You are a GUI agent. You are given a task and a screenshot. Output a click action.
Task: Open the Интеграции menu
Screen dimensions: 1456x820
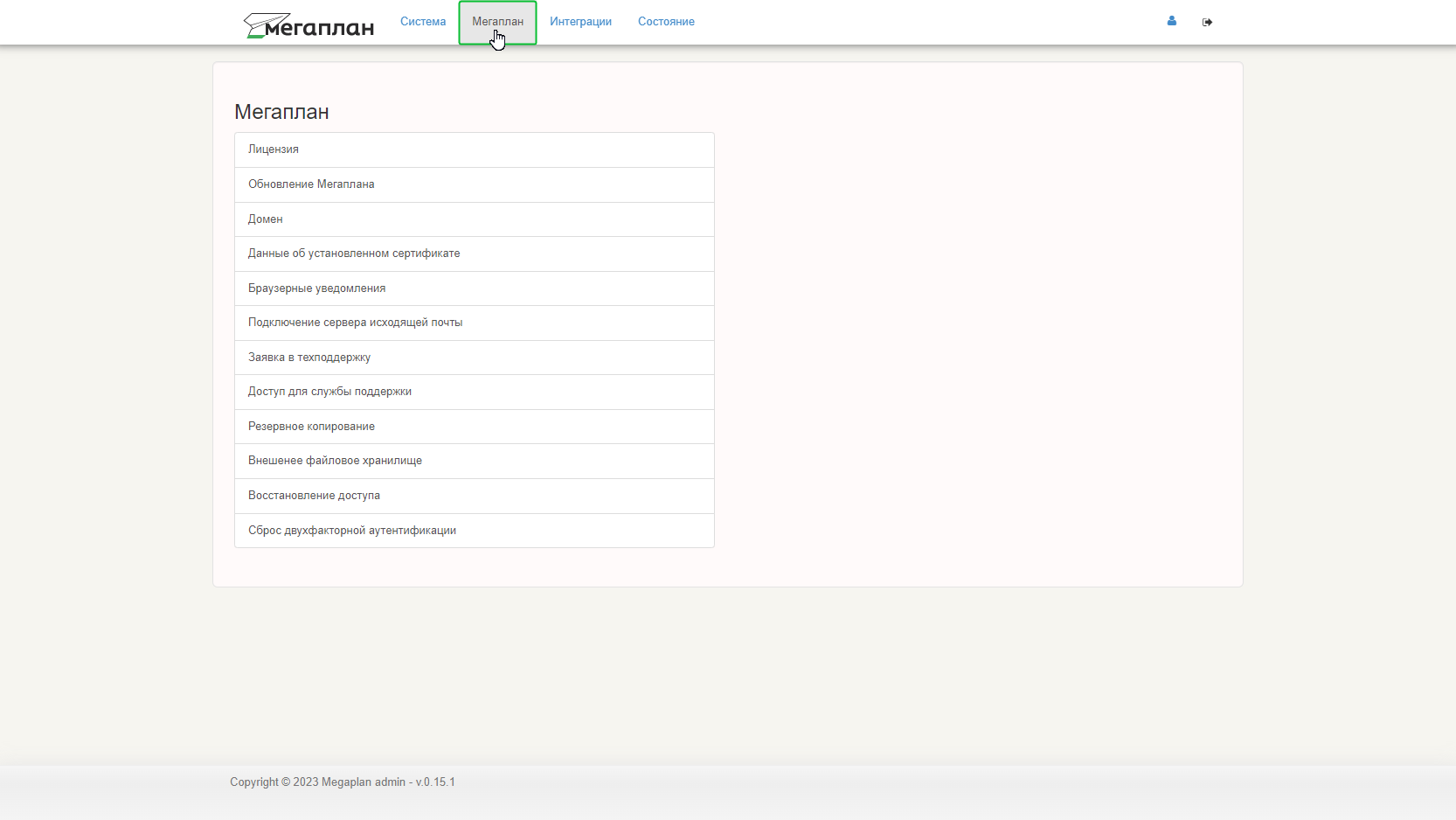[x=580, y=22]
